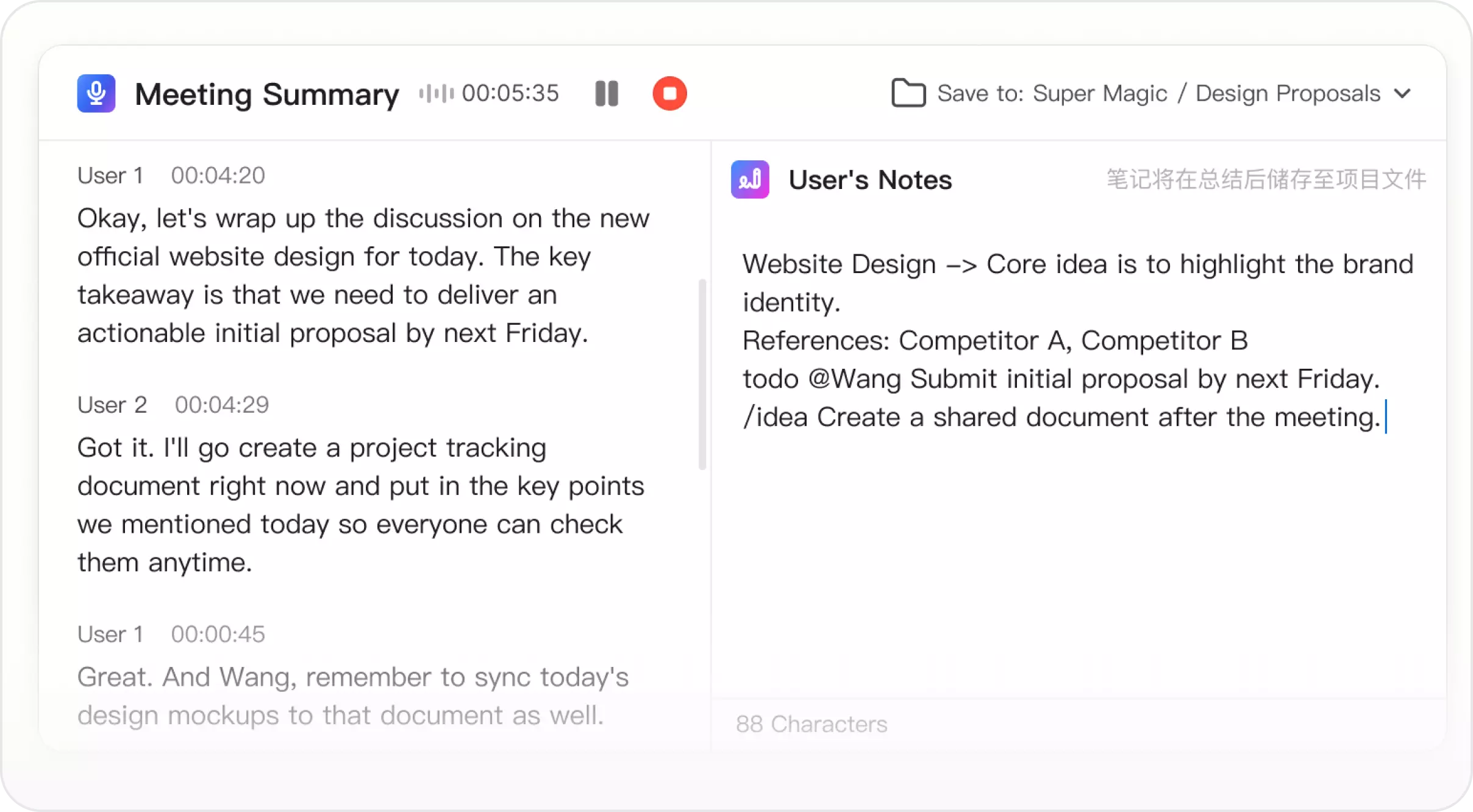This screenshot has height=812, width=1473.
Task: Click the 00:04:29 timestamp for User 2
Action: coord(222,405)
